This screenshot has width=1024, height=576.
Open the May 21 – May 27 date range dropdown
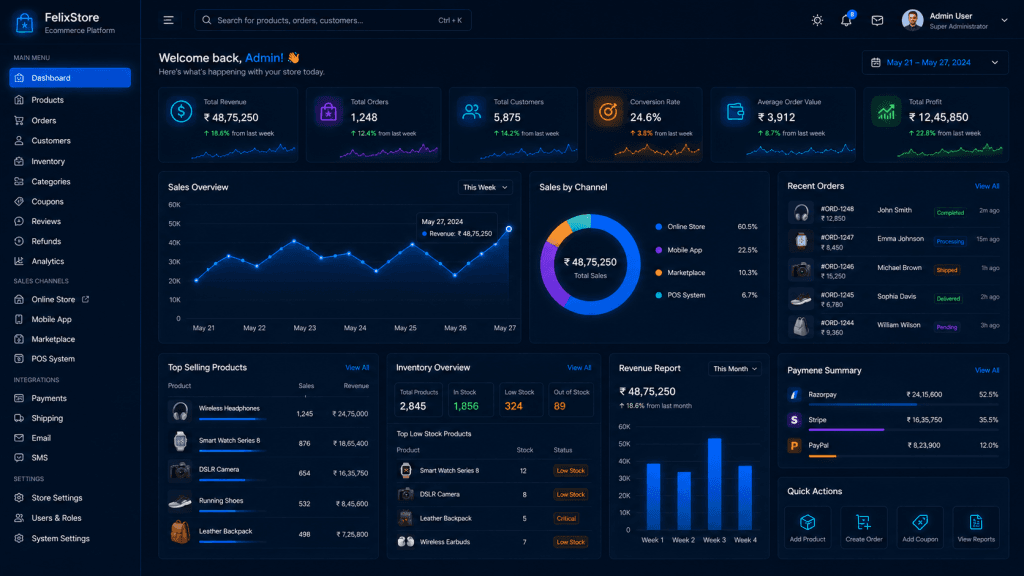point(935,63)
